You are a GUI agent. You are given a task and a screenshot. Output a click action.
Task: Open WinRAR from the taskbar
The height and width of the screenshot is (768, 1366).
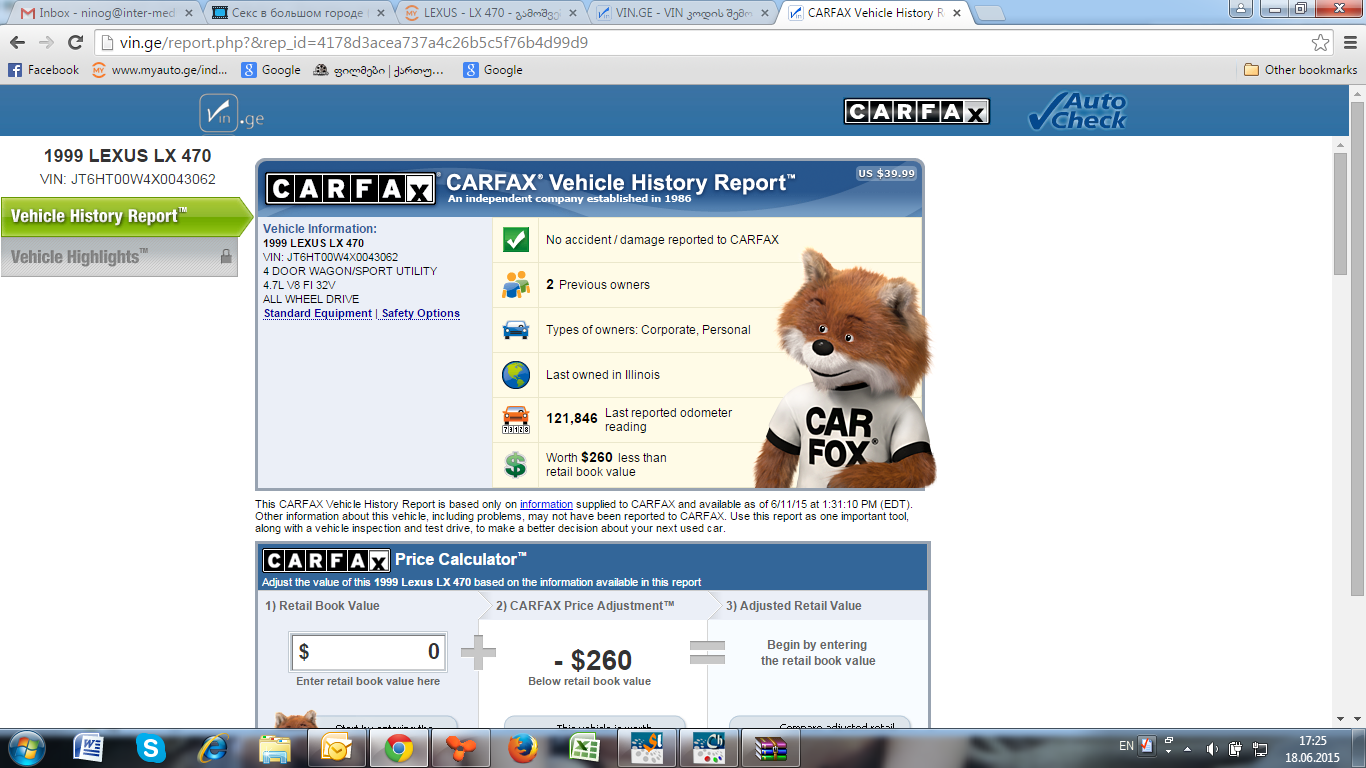771,748
